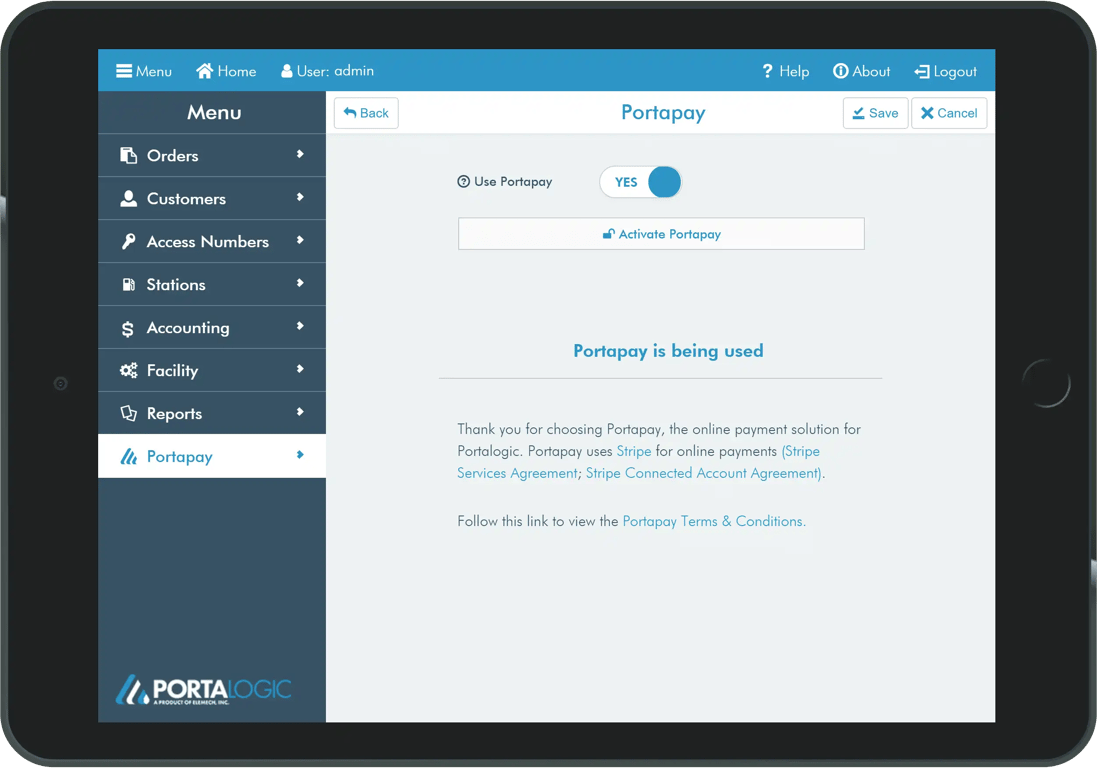The height and width of the screenshot is (768, 1097).
Task: Log out using Logout button
Action: 945,71
